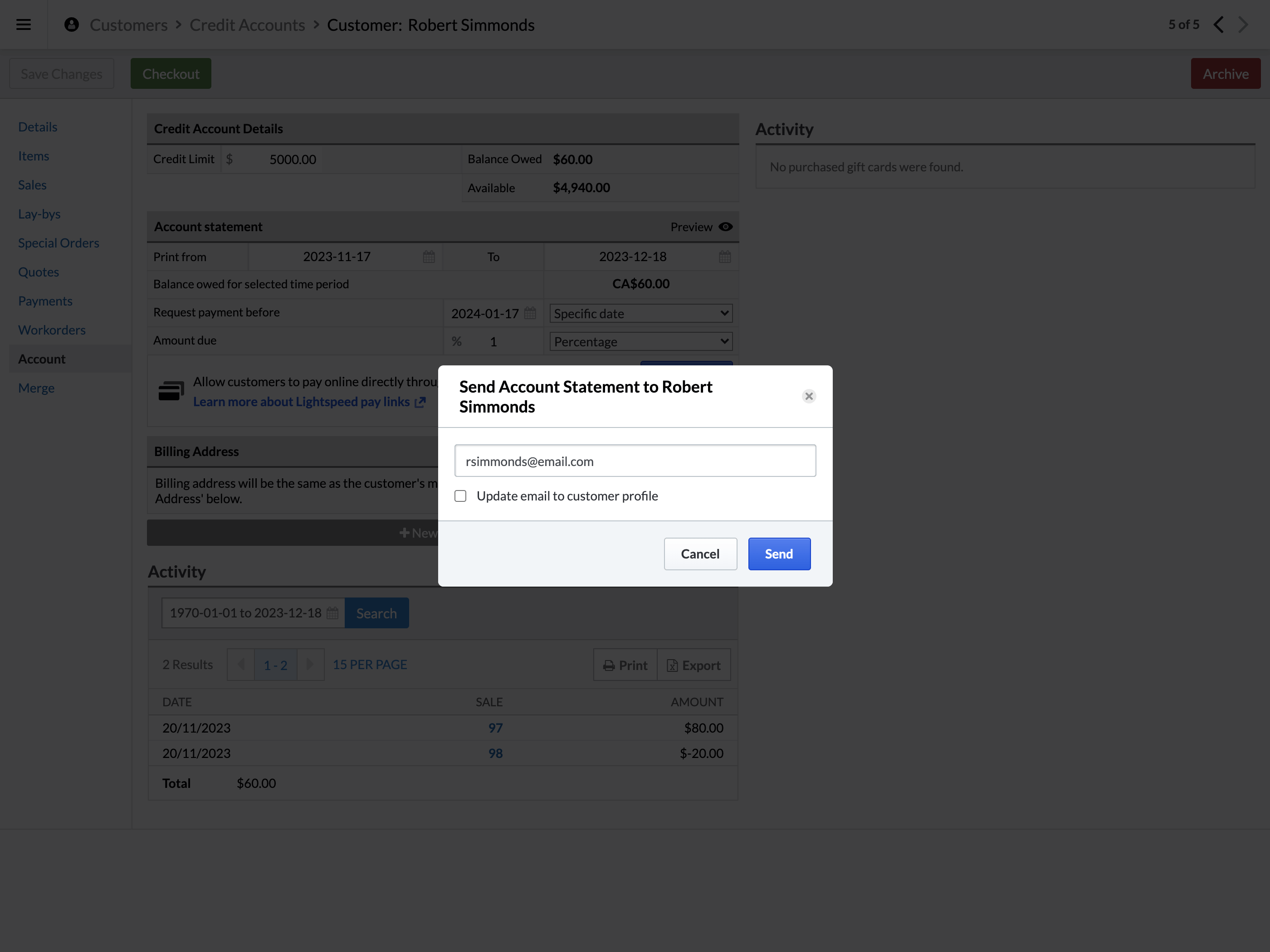
Task: Open the hamburger navigation menu
Action: [x=24, y=24]
